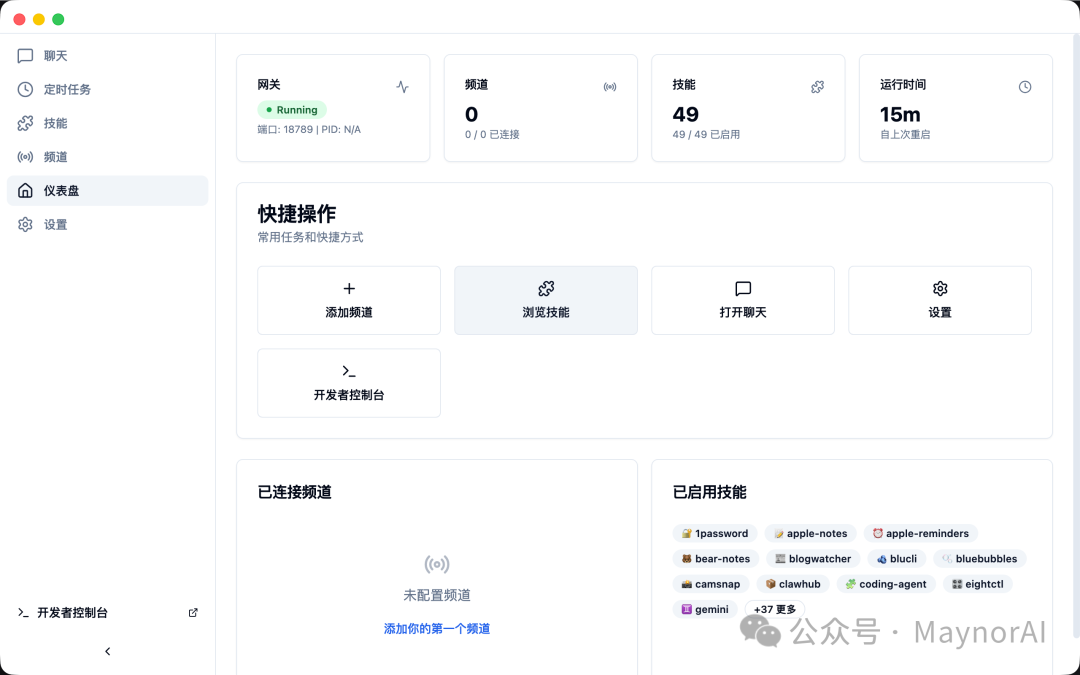Click the activity waveform icon on 网关 card
The height and width of the screenshot is (675, 1080).
402,87
